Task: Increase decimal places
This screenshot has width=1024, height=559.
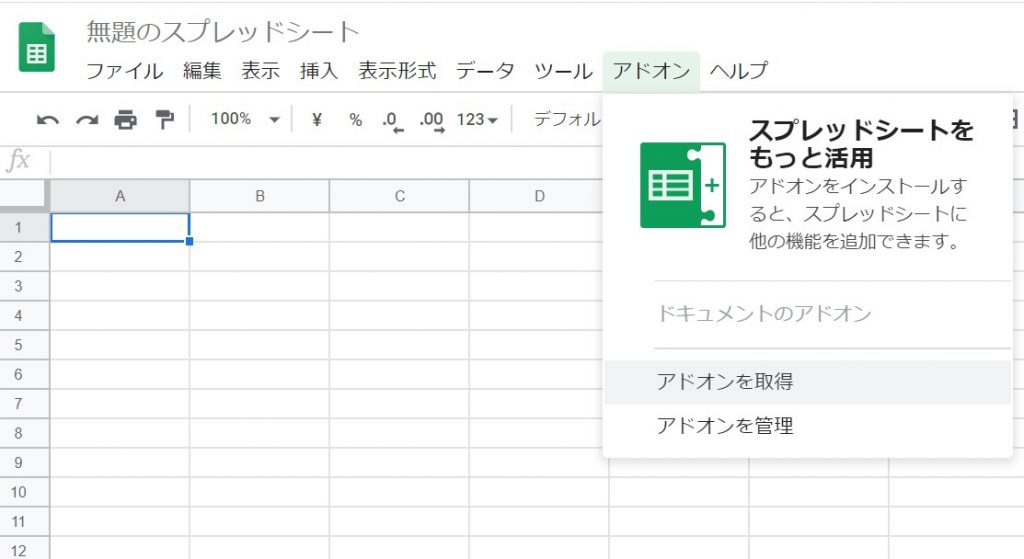Action: coord(432,121)
